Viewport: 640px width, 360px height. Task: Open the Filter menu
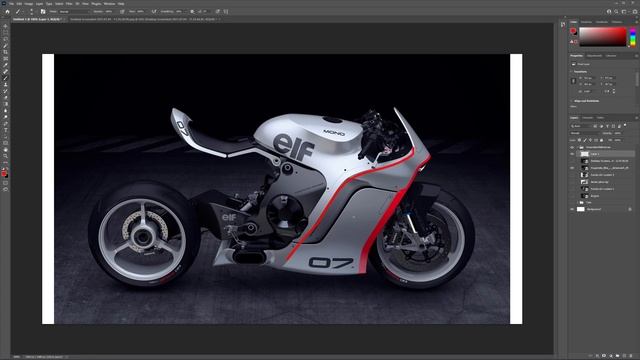pyautogui.click(x=69, y=4)
